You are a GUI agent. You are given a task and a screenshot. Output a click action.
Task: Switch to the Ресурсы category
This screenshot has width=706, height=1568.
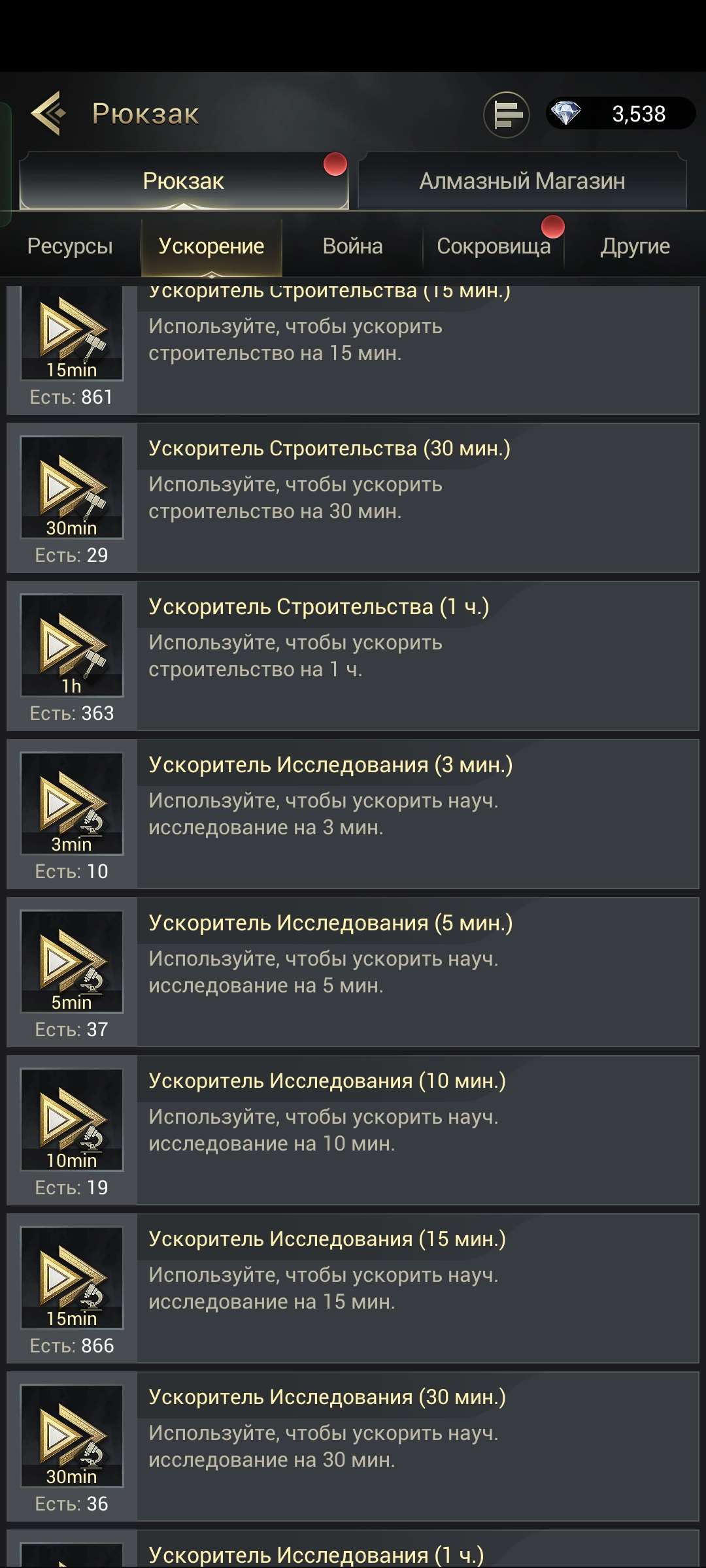[x=70, y=246]
